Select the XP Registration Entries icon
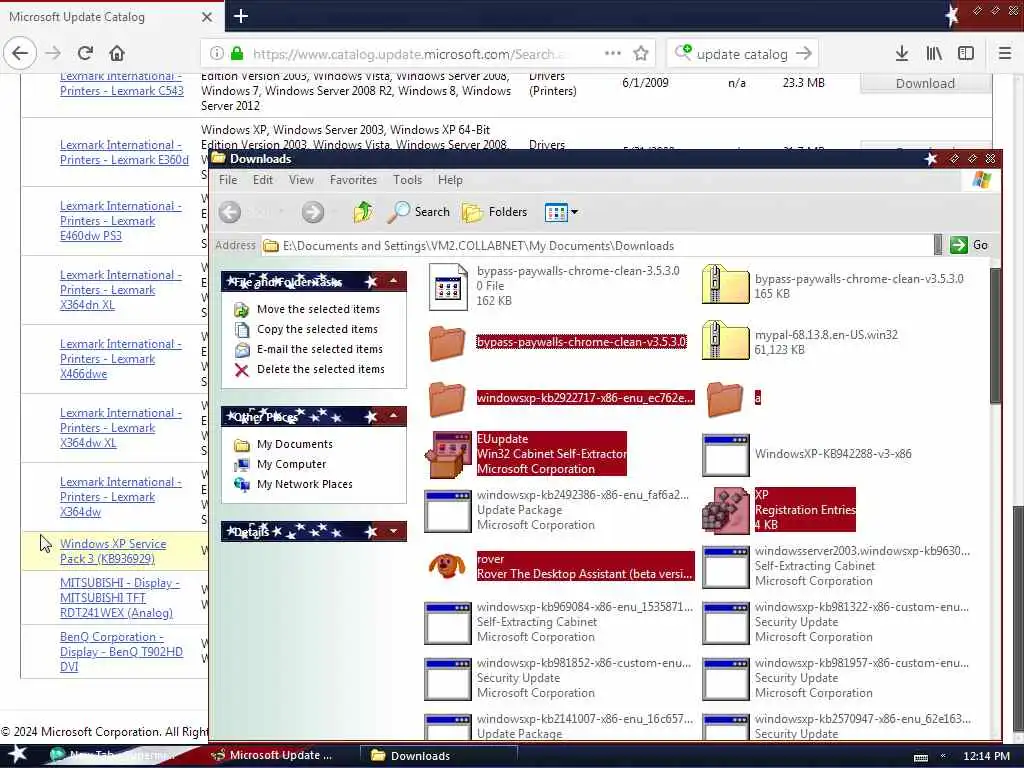Screen dimensions: 1024x768 725,510
